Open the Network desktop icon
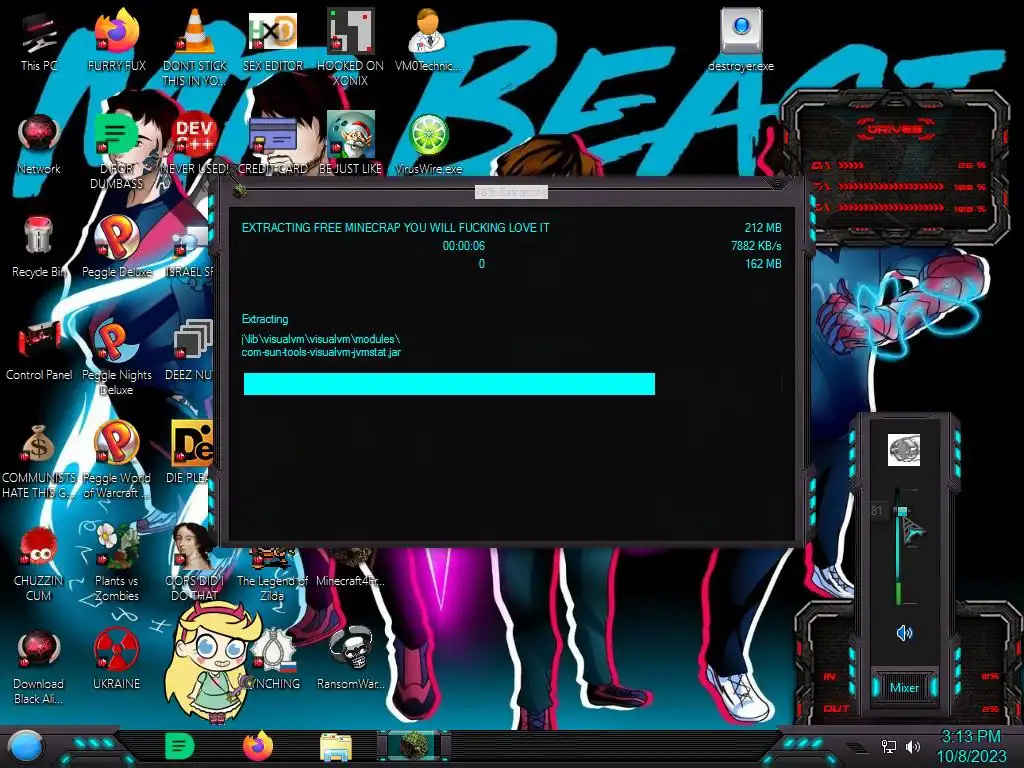The width and height of the screenshot is (1024, 768). click(39, 144)
